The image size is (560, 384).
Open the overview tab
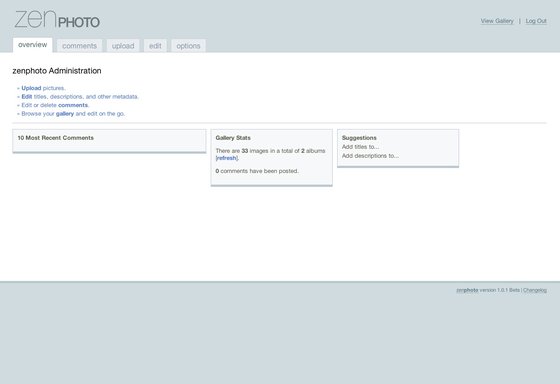(x=32, y=45)
